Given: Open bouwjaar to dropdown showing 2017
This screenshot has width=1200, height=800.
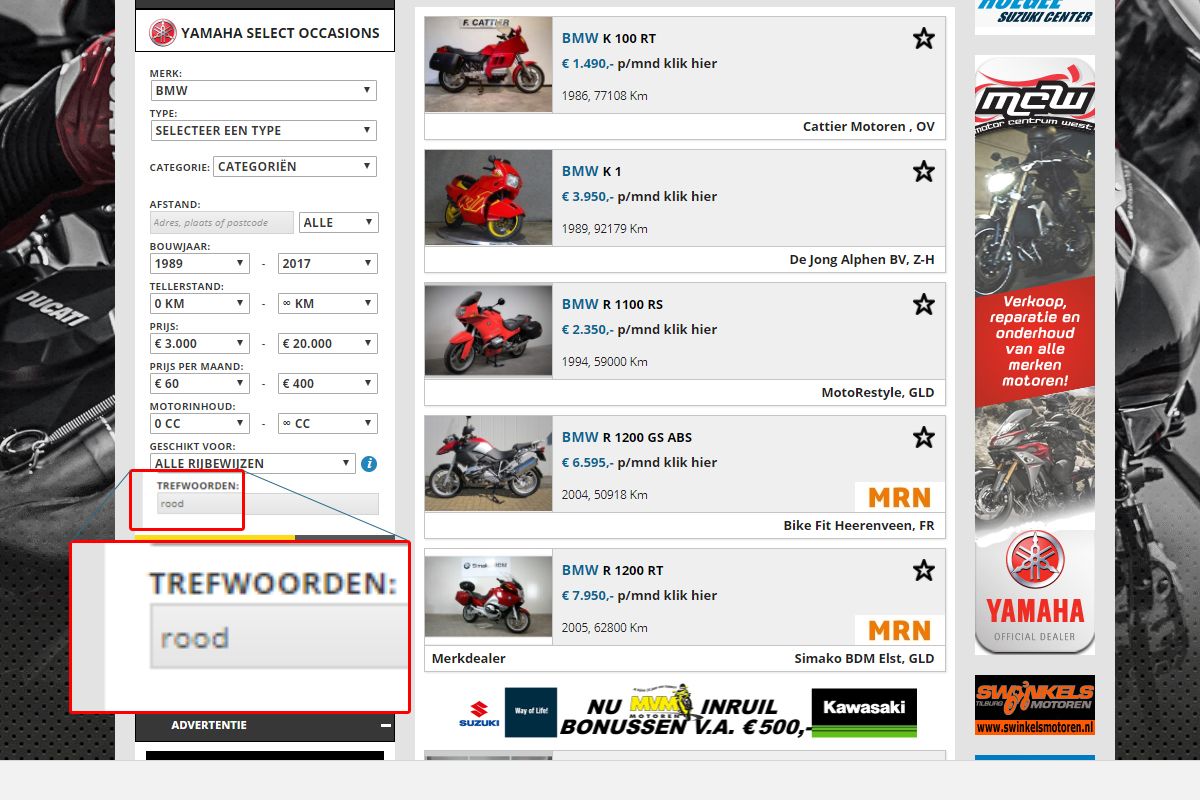Looking at the screenshot, I should pyautogui.click(x=327, y=264).
